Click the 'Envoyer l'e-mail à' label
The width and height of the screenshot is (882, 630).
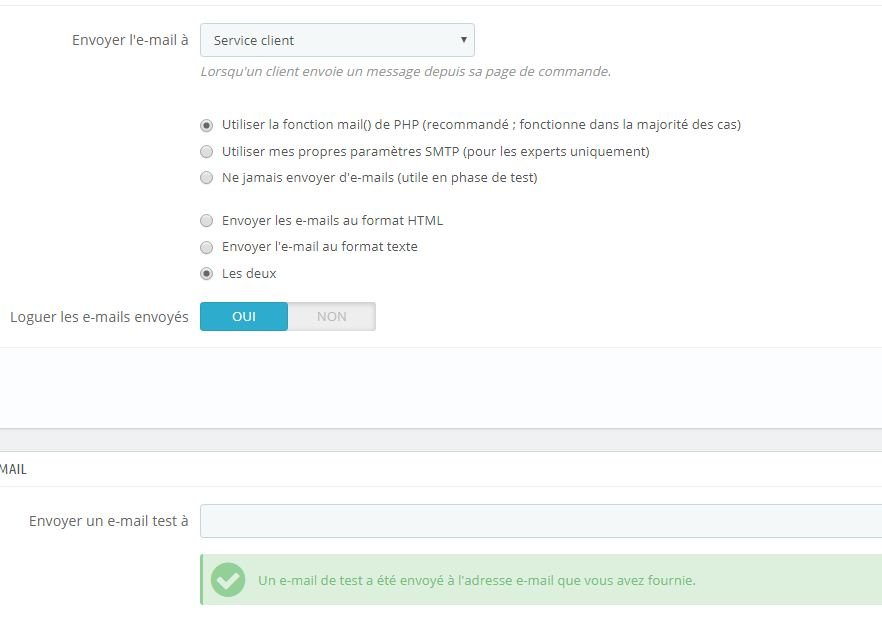pyautogui.click(x=130, y=41)
